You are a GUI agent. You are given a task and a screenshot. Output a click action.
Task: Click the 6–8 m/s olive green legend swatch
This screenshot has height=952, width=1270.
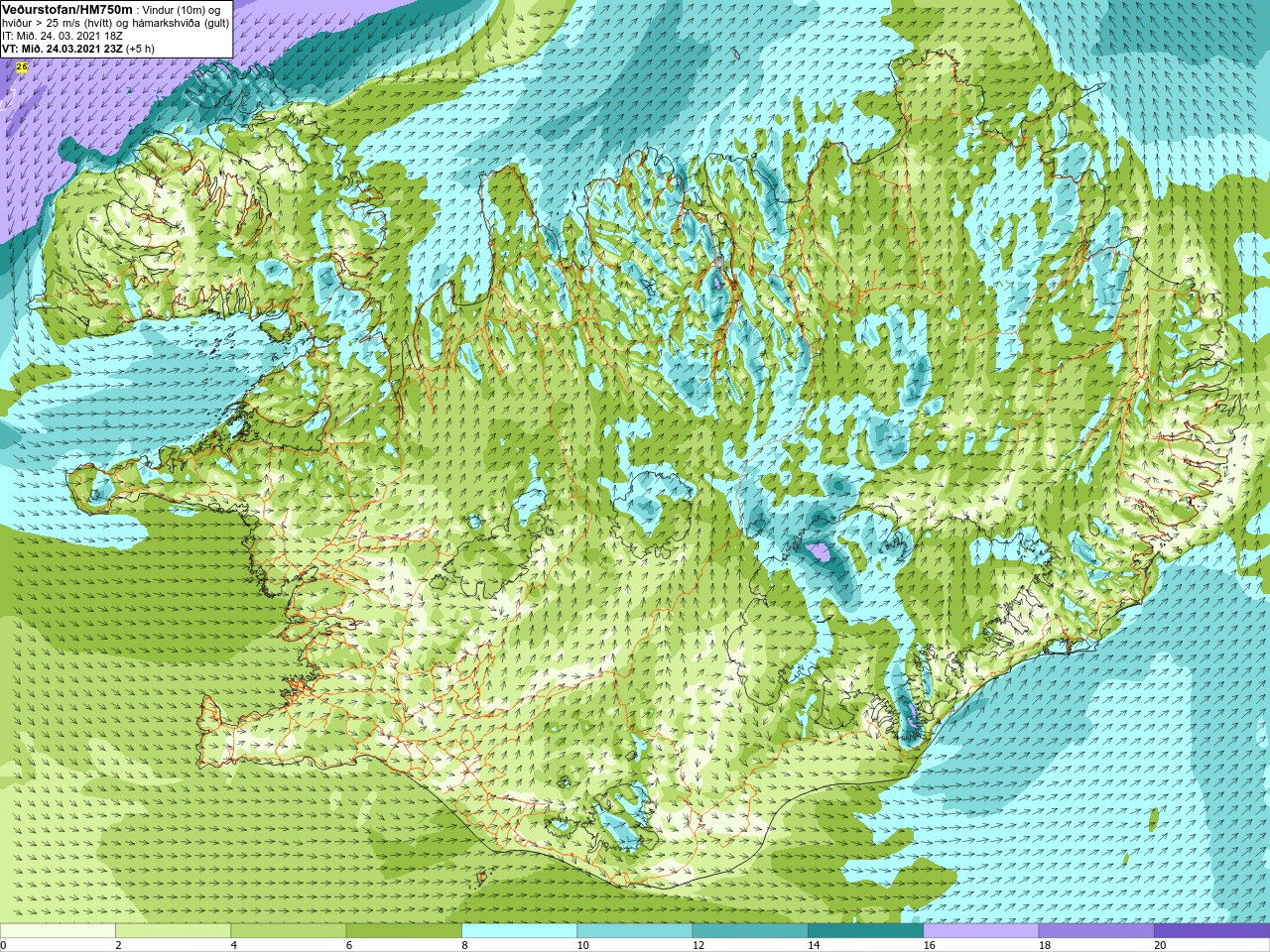(404, 931)
